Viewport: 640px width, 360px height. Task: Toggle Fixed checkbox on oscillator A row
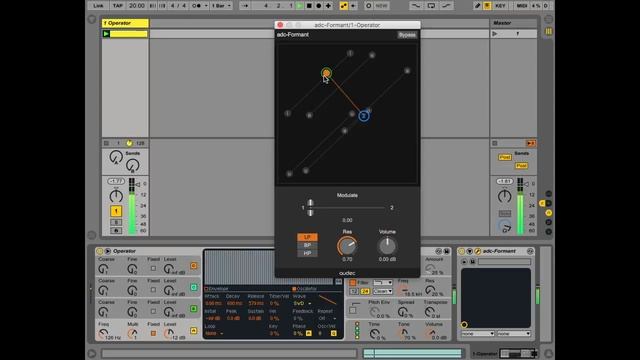[x=153, y=333]
